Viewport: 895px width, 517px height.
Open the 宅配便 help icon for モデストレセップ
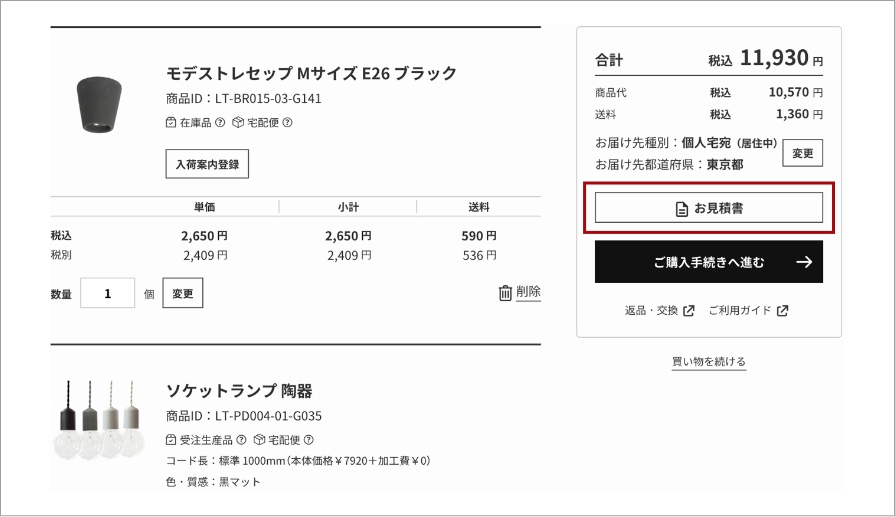pyautogui.click(x=287, y=123)
